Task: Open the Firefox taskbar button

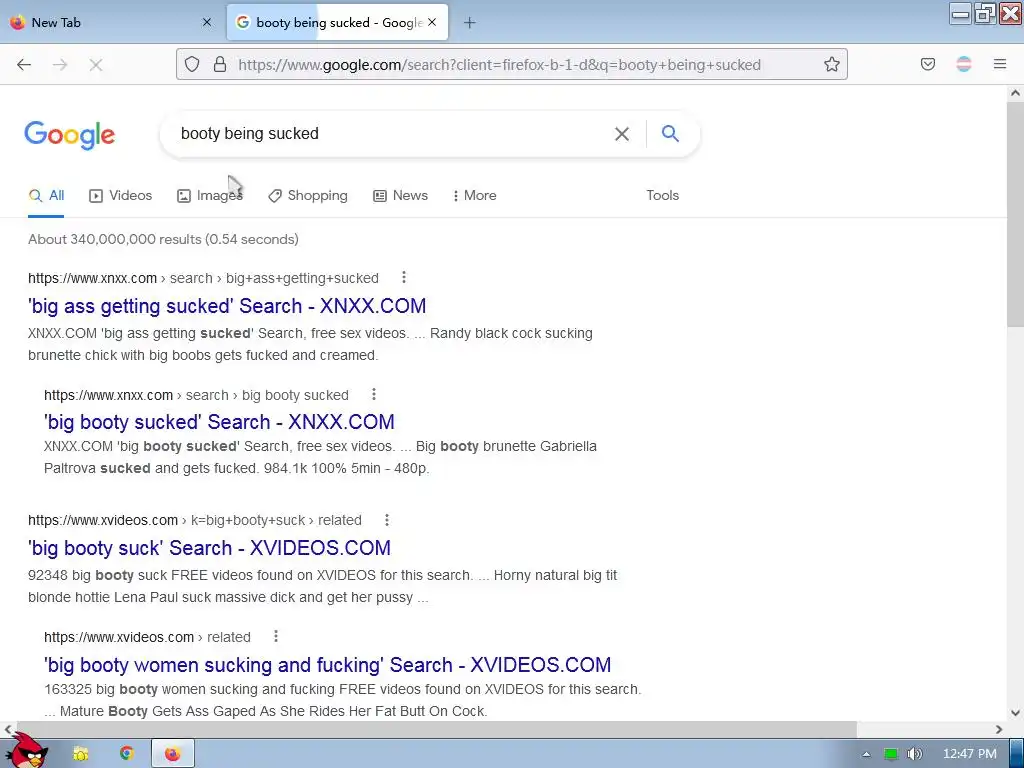Action: [x=172, y=754]
